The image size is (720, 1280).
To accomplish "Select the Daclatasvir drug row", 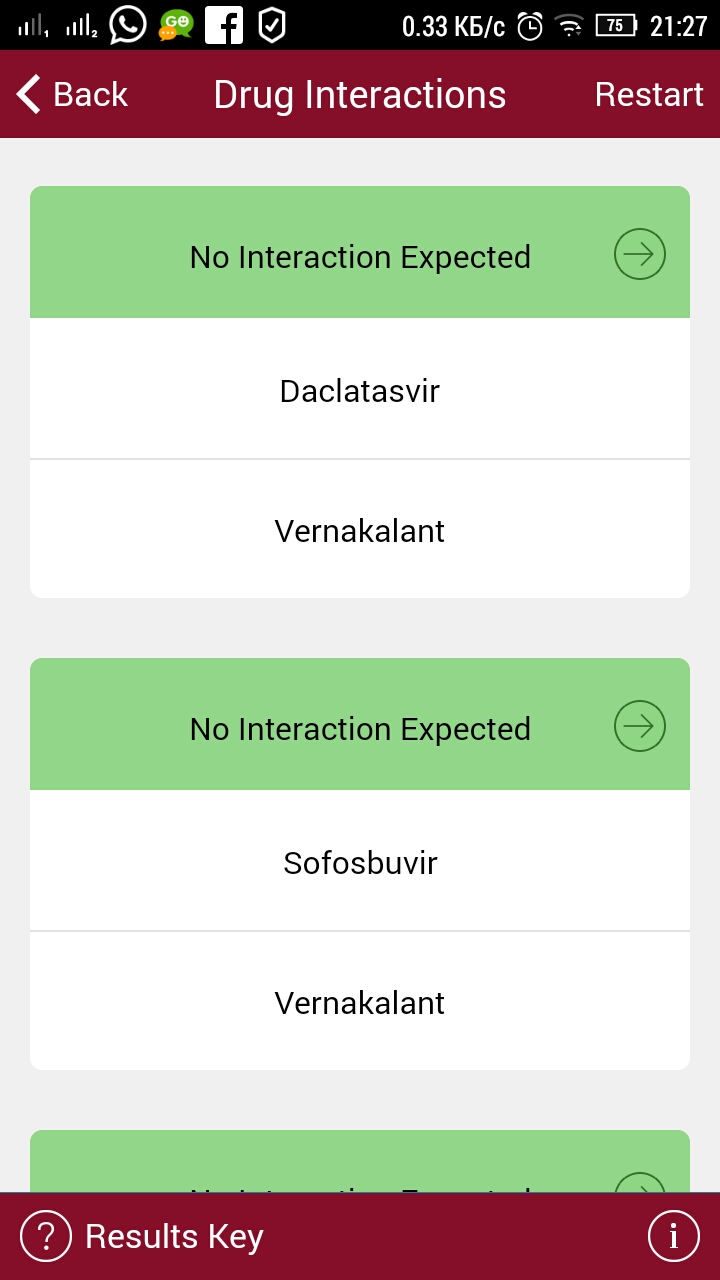I will [x=360, y=390].
